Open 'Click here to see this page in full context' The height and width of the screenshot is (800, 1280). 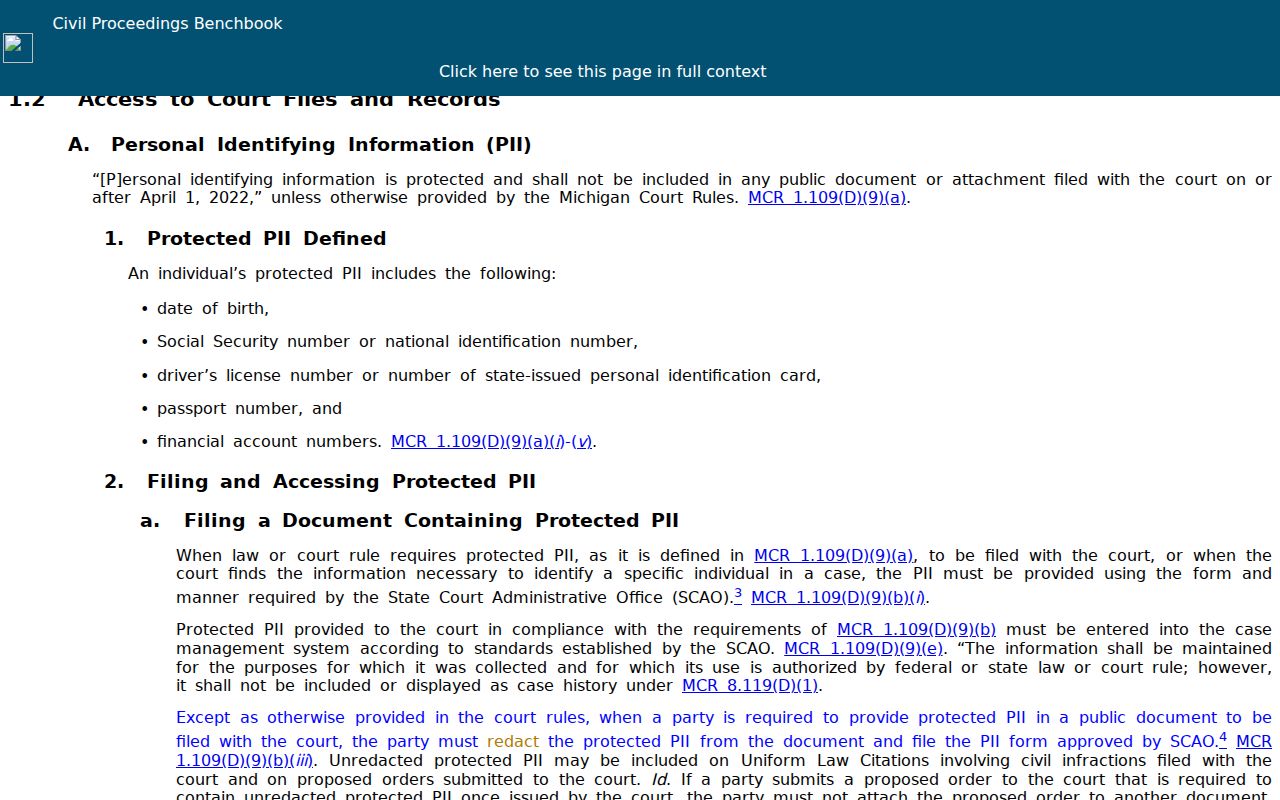(602, 72)
